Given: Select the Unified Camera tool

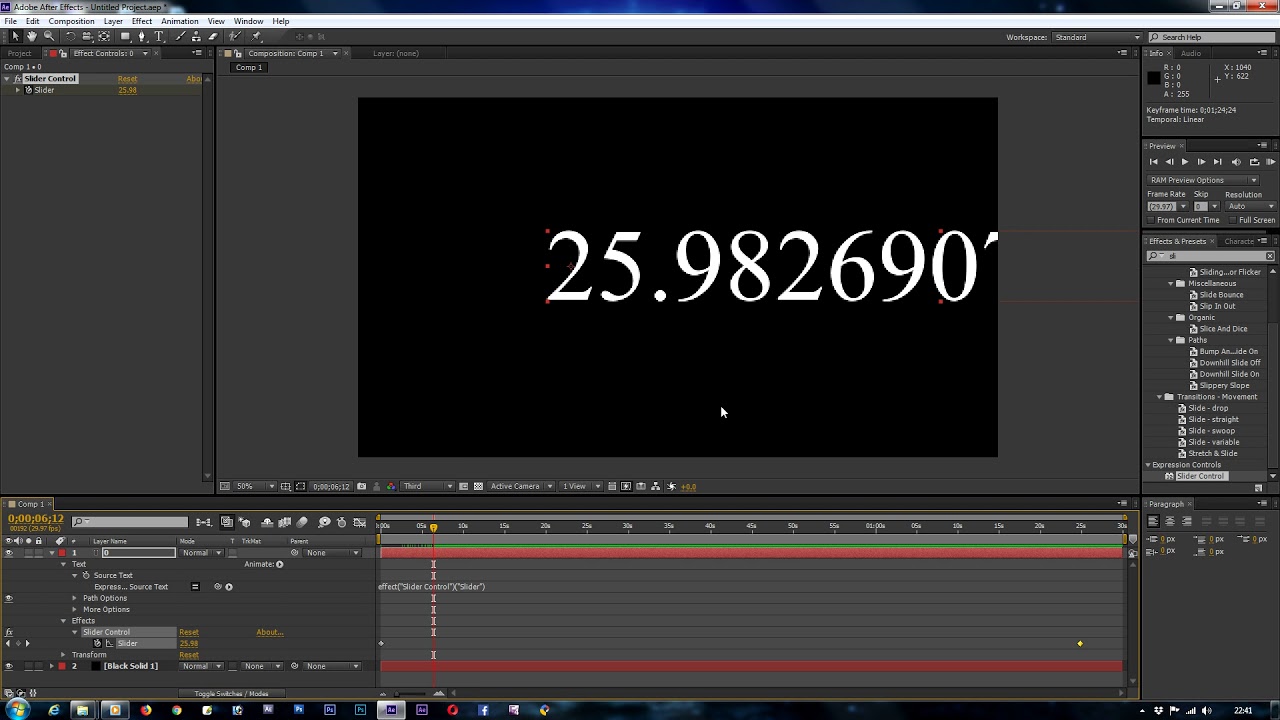Looking at the screenshot, I should tap(87, 36).
